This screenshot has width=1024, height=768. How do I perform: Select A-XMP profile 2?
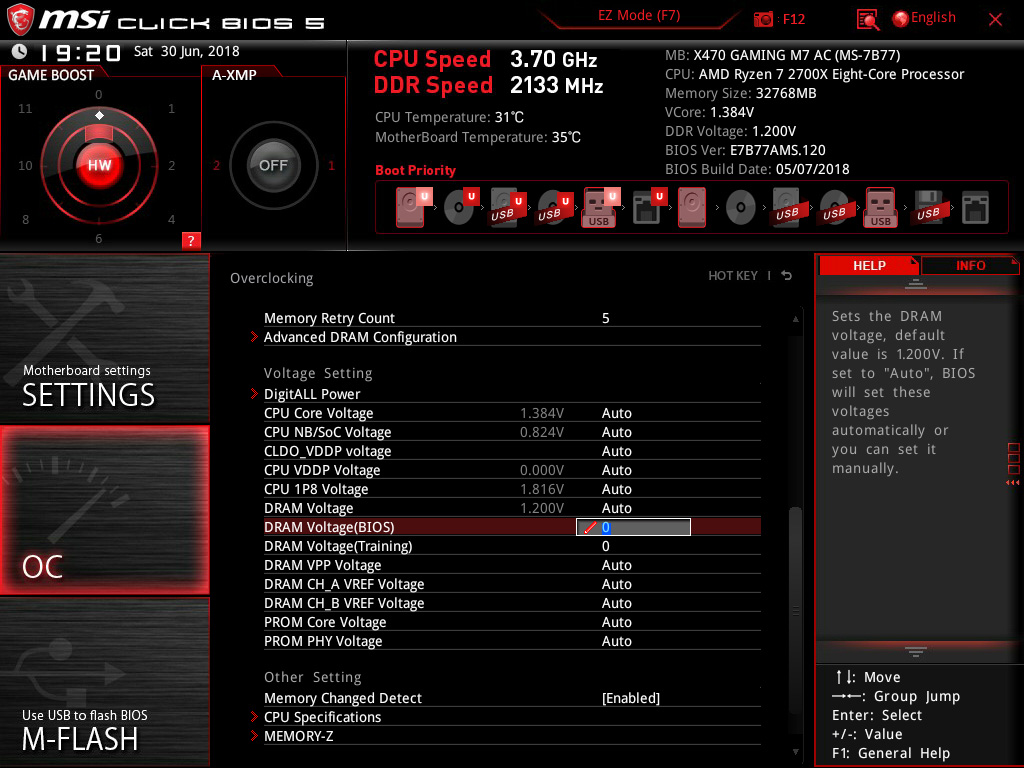[x=216, y=165]
